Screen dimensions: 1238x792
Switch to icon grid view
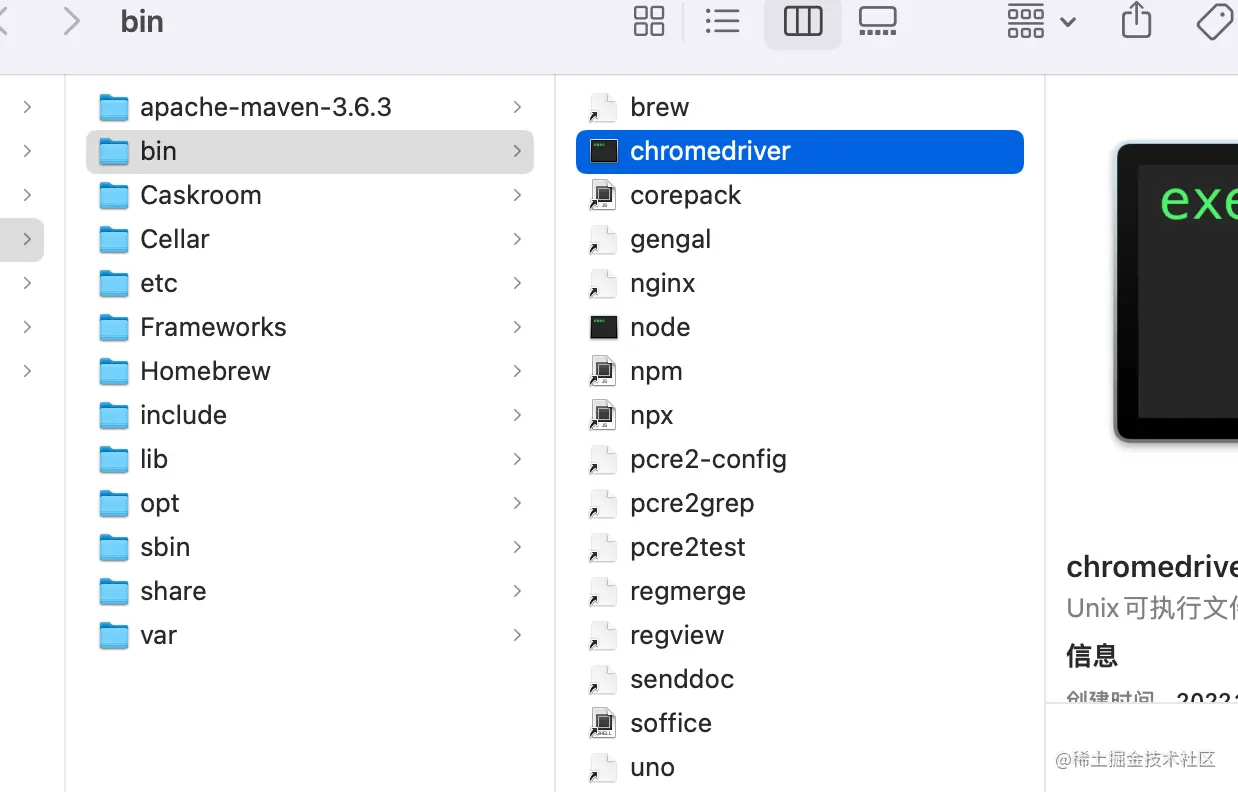649,21
